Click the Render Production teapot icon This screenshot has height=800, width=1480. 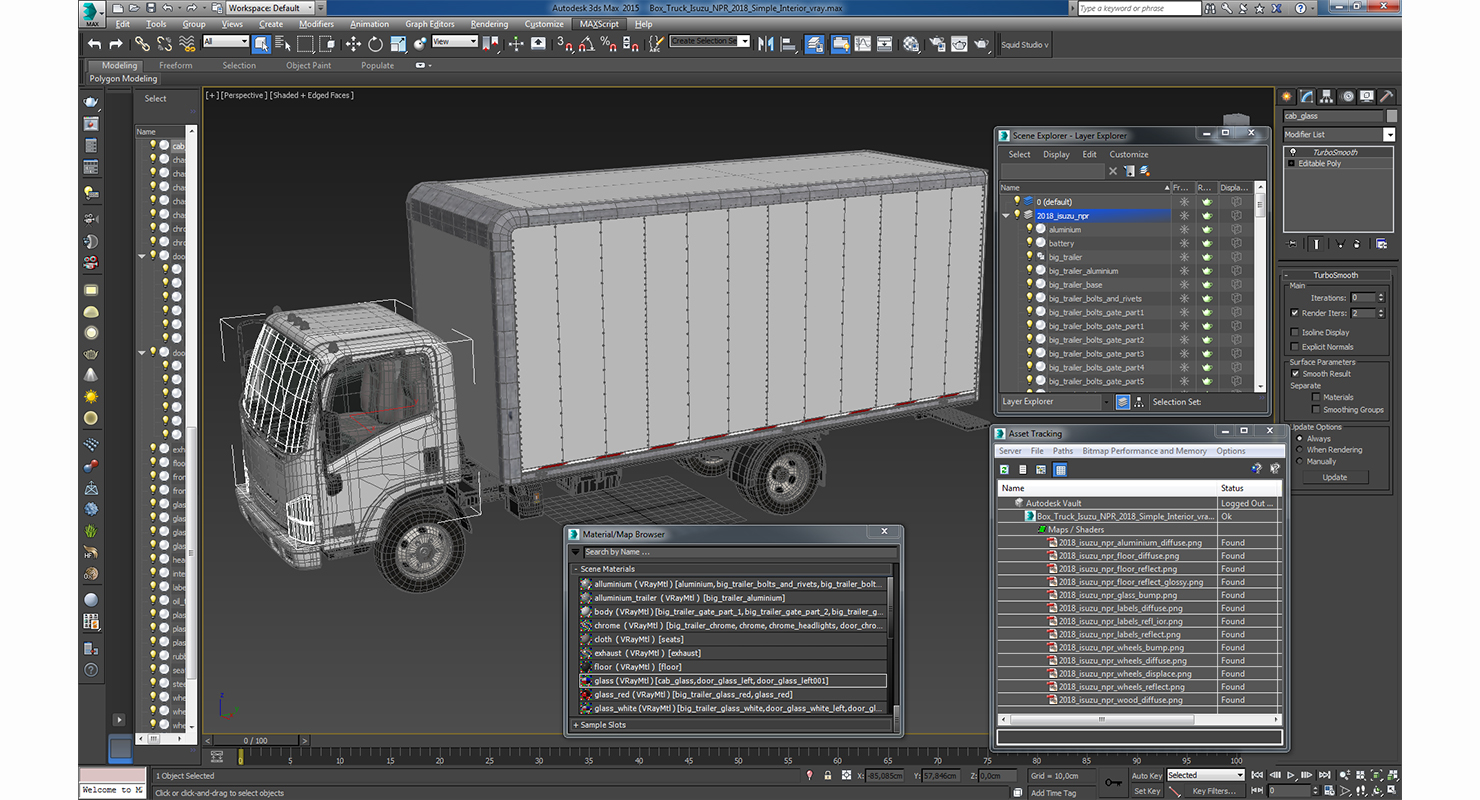[981, 44]
